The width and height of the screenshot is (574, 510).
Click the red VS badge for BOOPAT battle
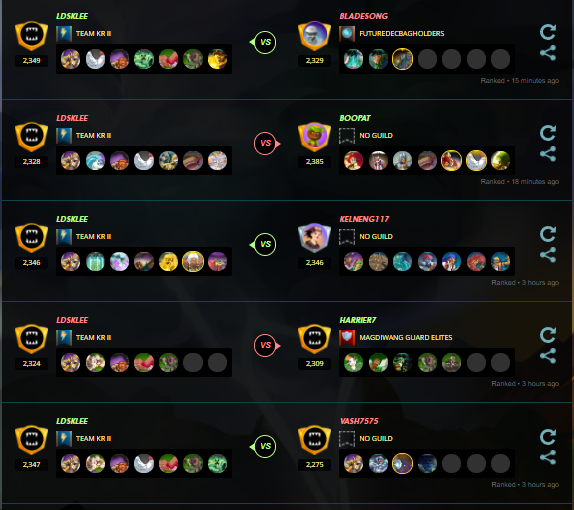266,143
